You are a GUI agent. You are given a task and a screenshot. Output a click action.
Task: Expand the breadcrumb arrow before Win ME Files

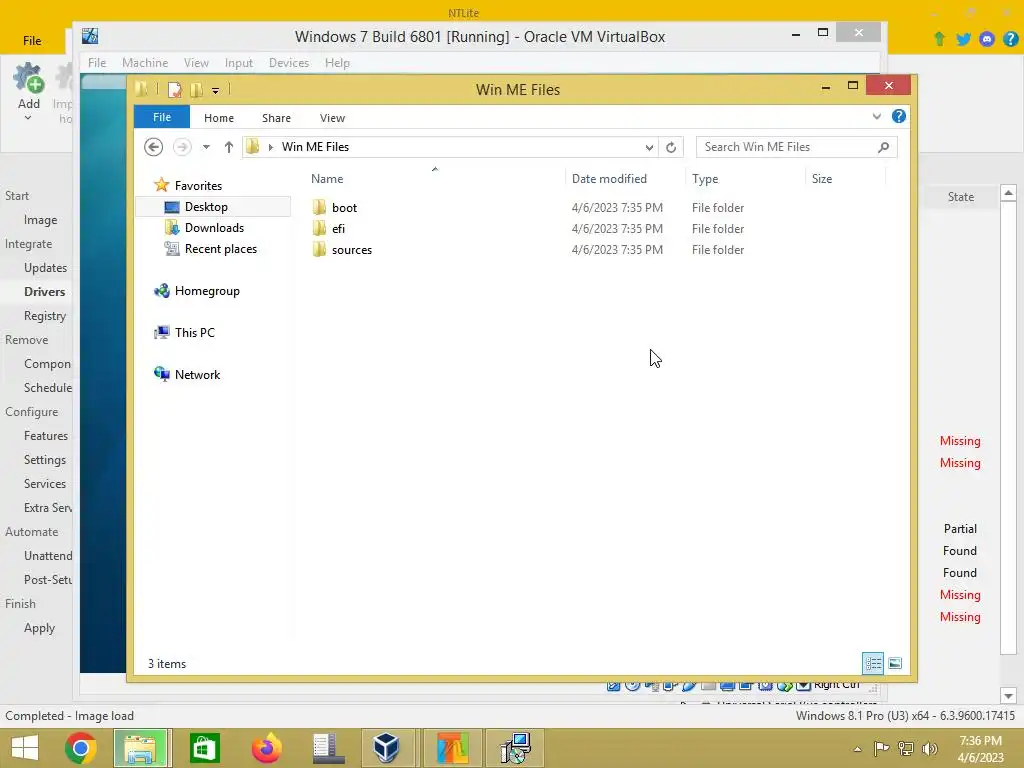coord(270,147)
